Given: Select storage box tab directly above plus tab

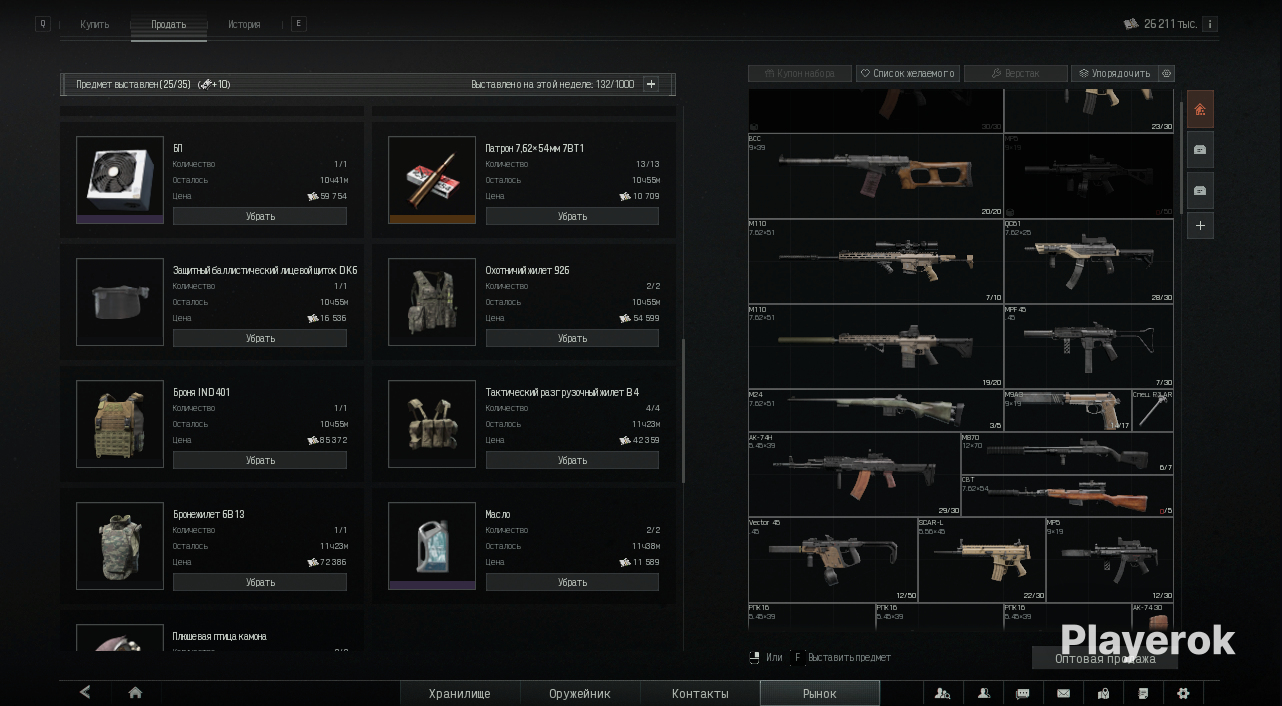Looking at the screenshot, I should [x=1200, y=190].
